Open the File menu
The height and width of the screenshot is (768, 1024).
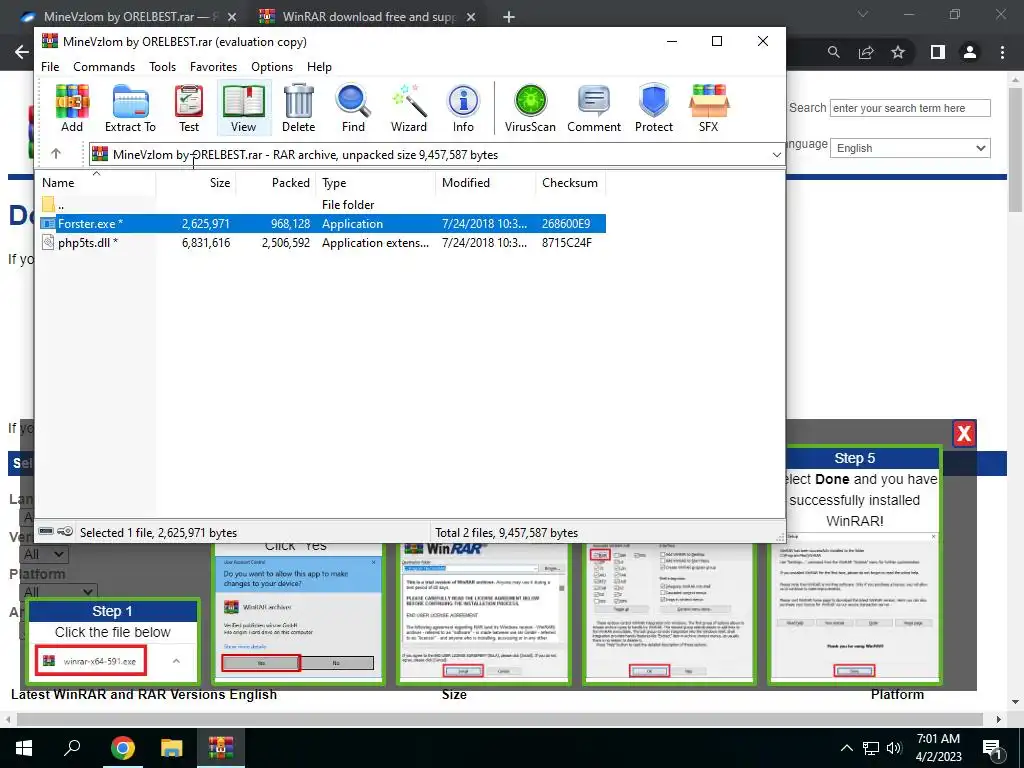tap(50, 67)
